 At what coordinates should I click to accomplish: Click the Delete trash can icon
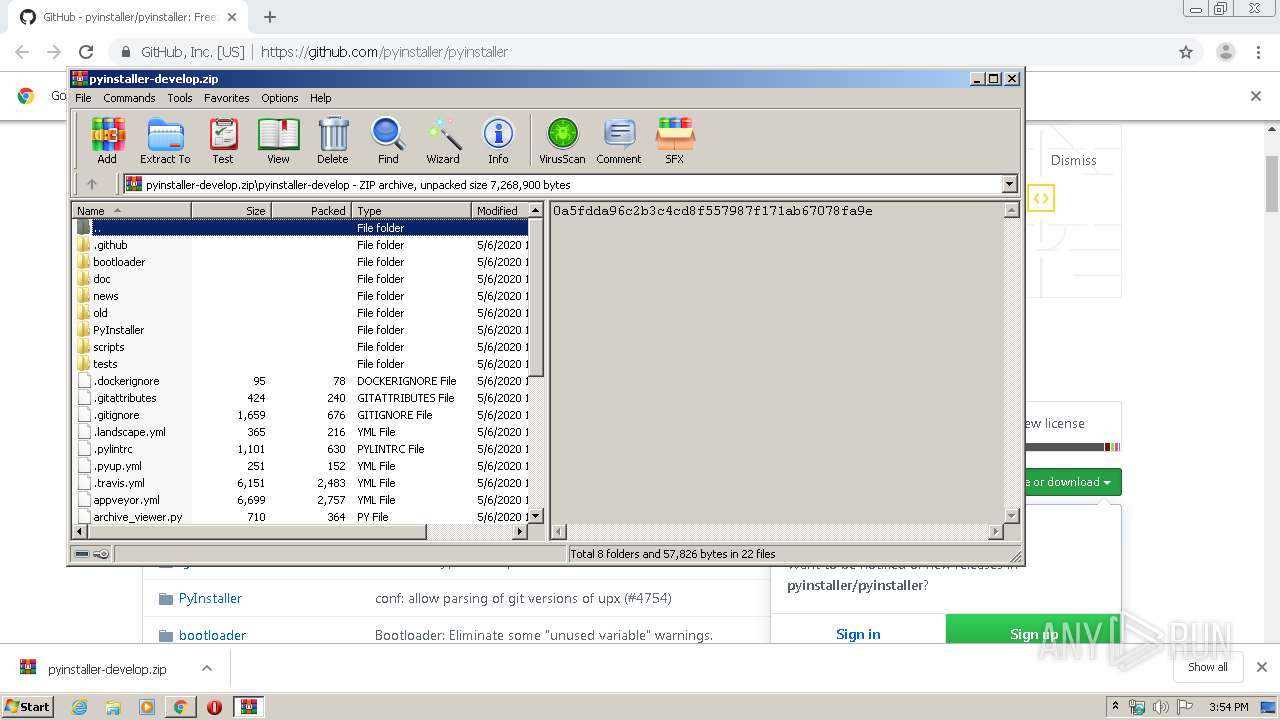point(333,141)
